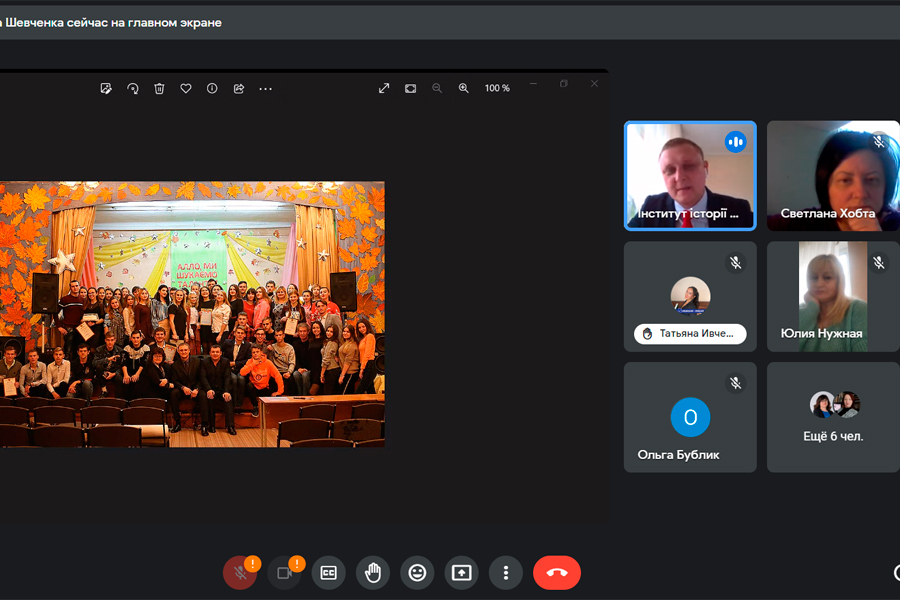Turn on captions with the CC button
The image size is (900, 600).
coord(328,572)
